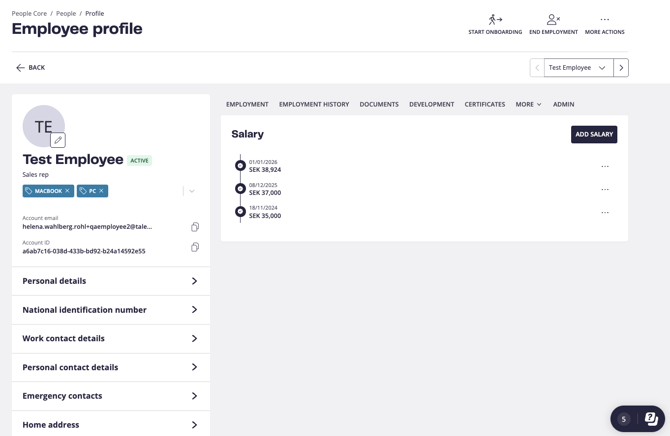
Task: Remove the PC tag
Action: tap(101, 191)
